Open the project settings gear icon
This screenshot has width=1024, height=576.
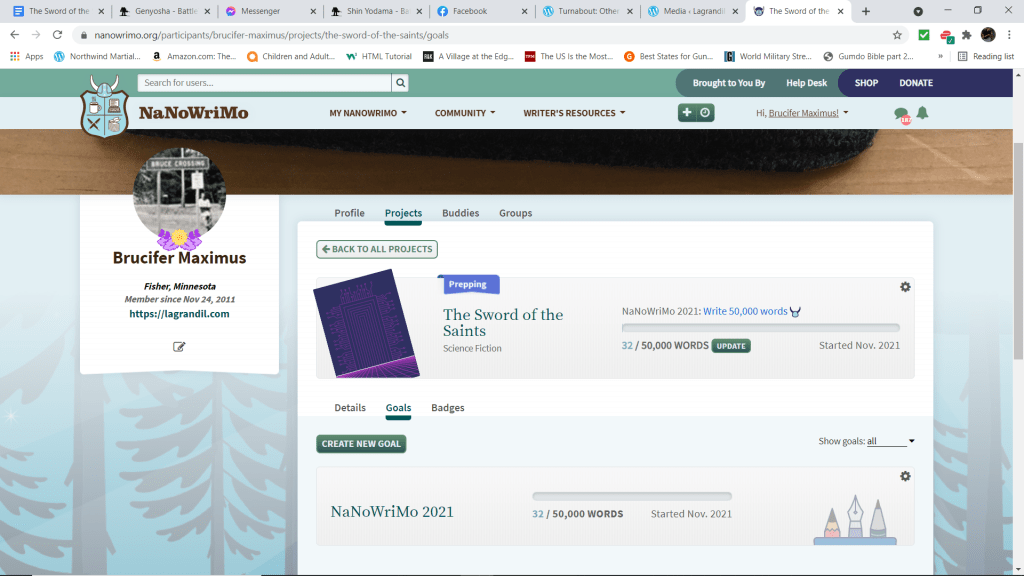pos(905,287)
